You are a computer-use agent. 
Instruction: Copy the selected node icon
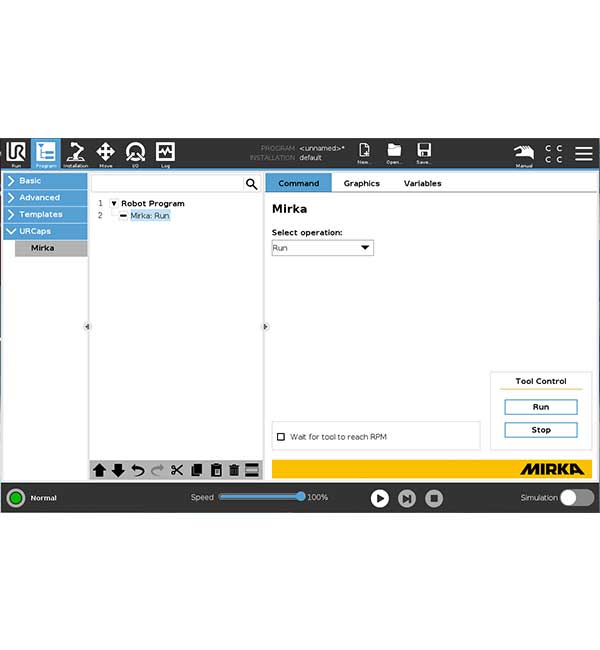coord(197,470)
